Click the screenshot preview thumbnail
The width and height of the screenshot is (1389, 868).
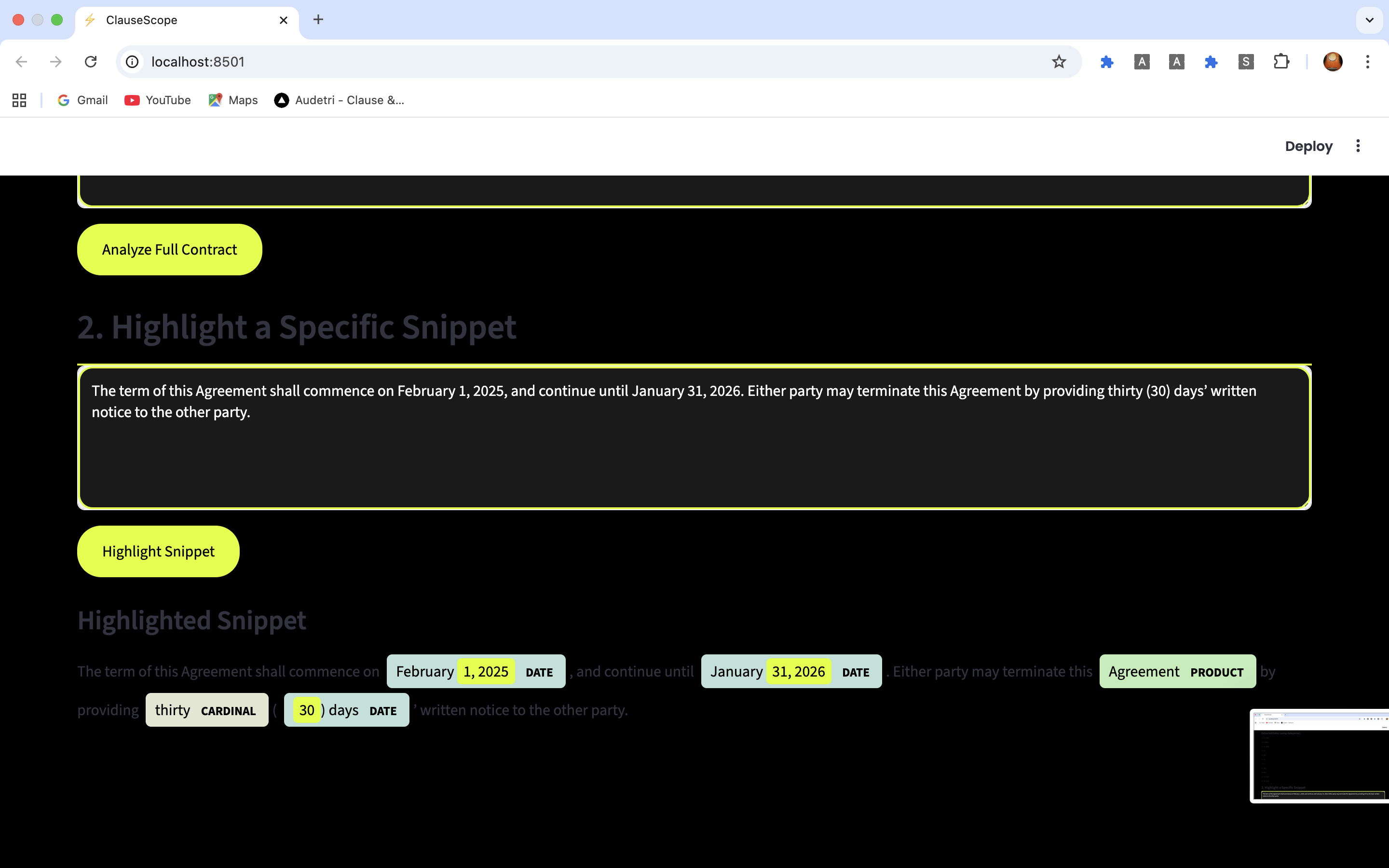1319,756
